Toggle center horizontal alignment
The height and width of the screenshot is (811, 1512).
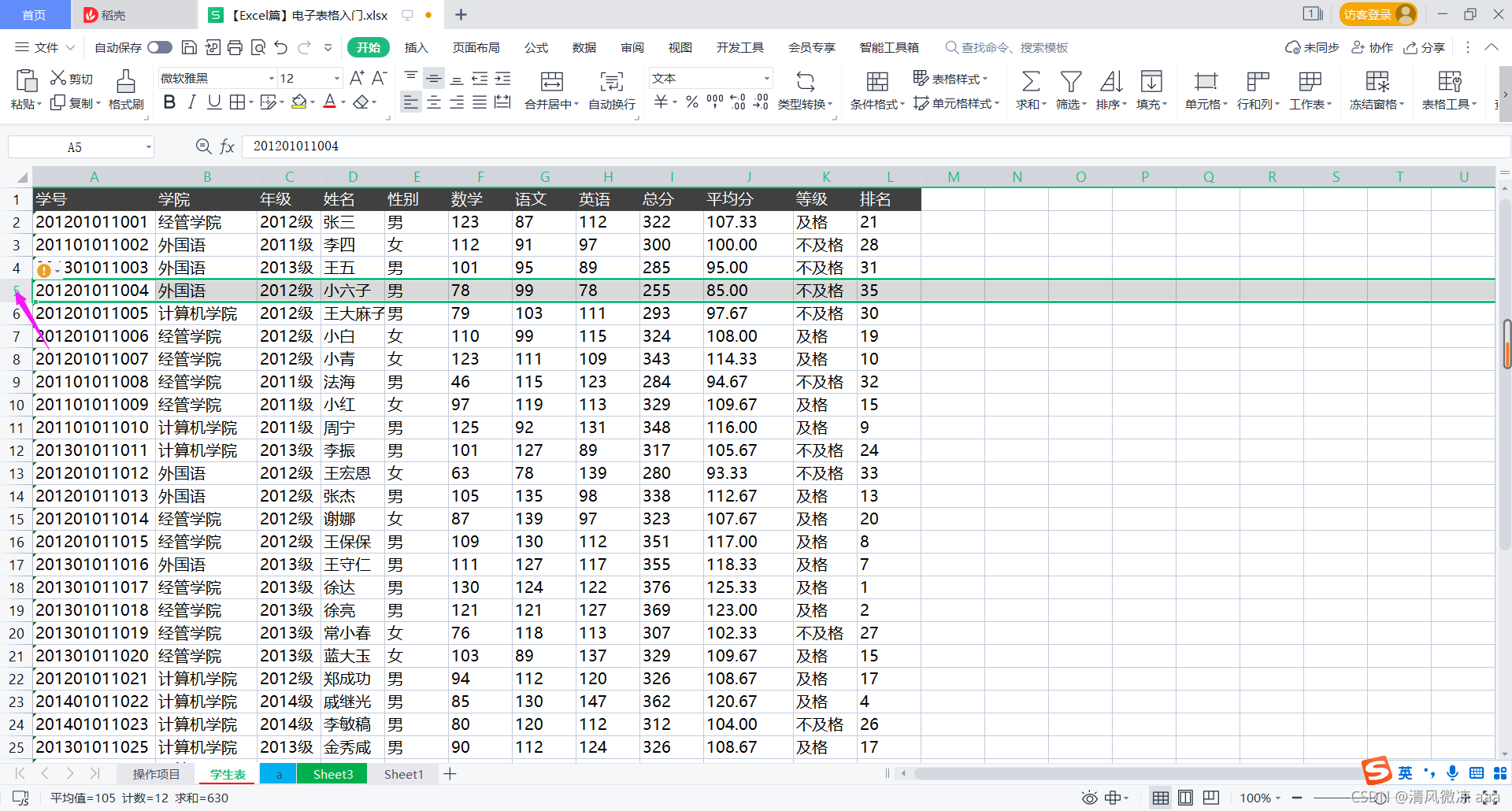[x=434, y=102]
